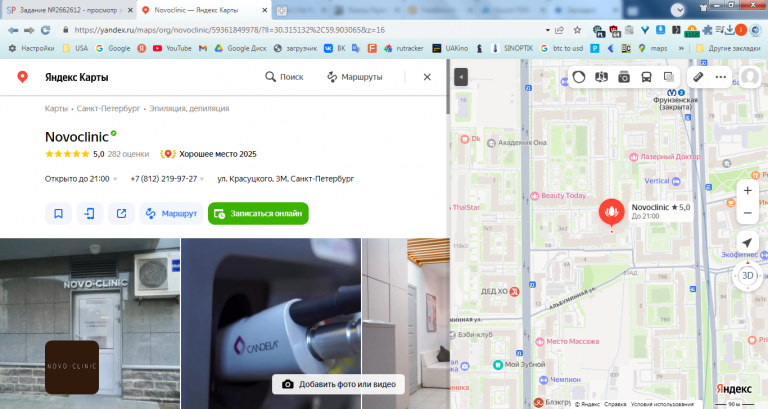Open the YouTube bookmark
This screenshot has height=409, width=768.
coord(172,48)
